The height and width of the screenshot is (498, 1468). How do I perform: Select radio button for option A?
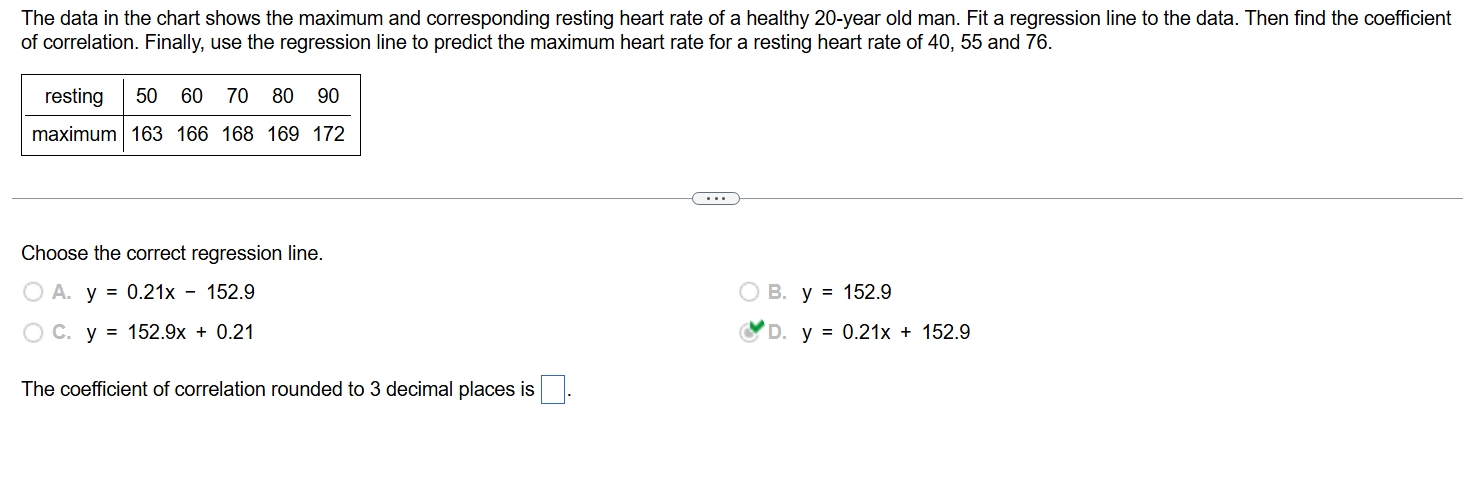coord(33,292)
